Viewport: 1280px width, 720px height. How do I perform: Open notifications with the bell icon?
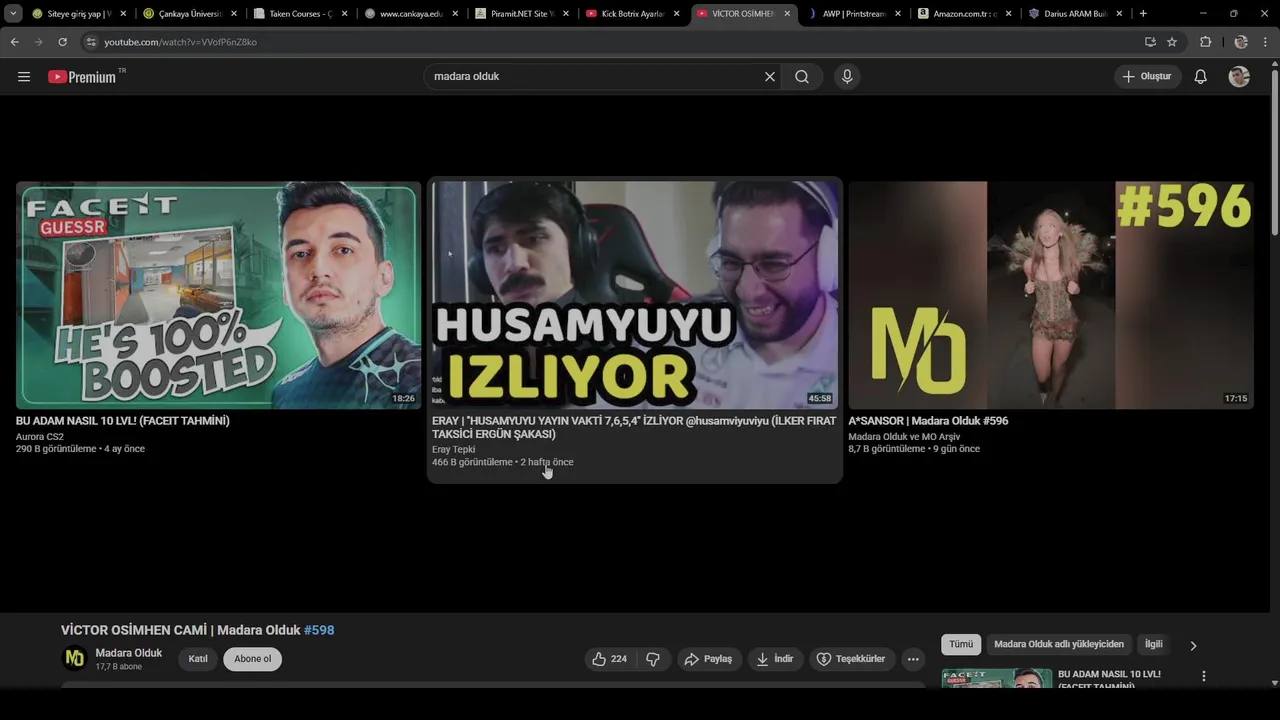pos(1201,77)
